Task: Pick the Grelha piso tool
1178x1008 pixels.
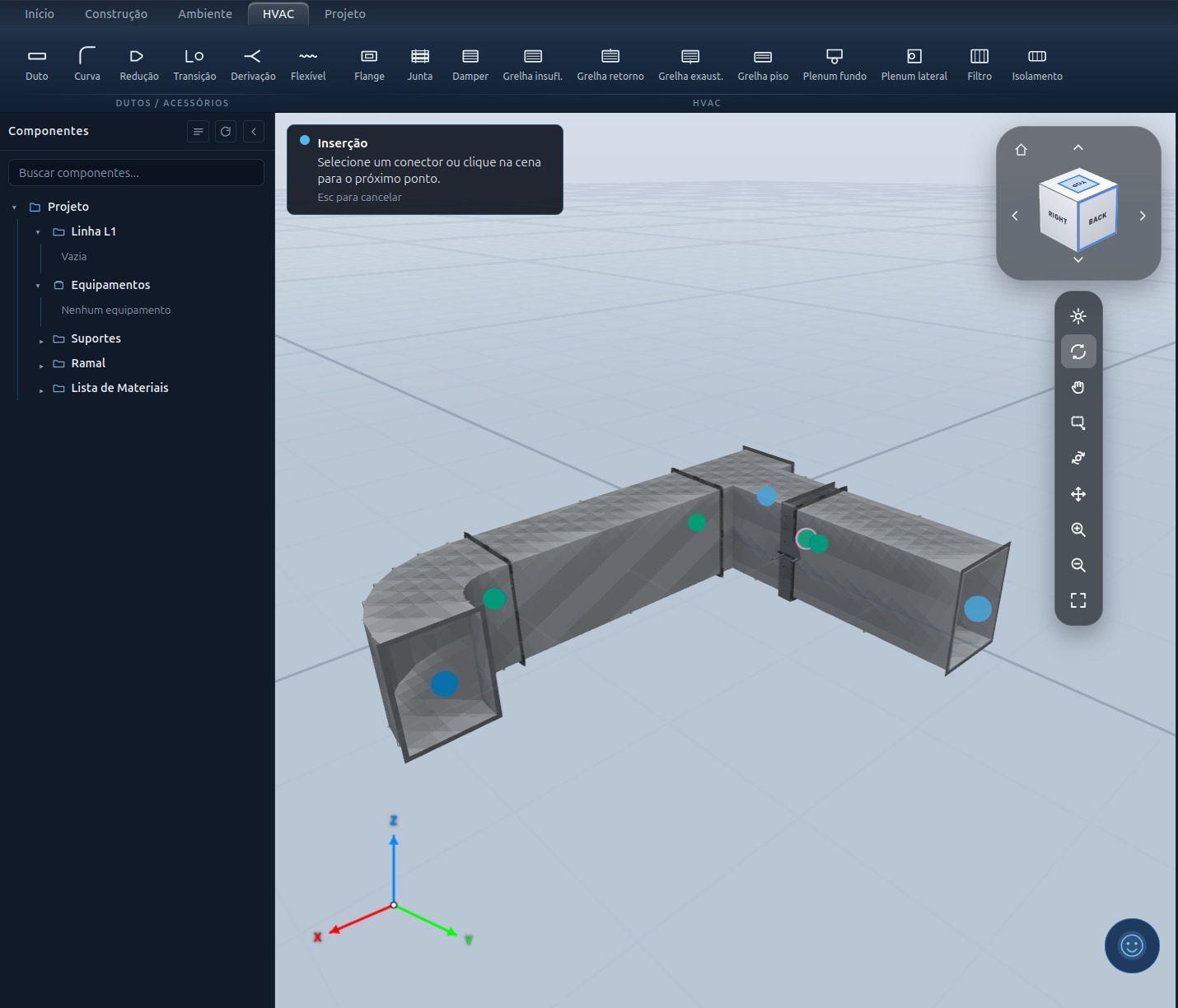Action: 763,65
